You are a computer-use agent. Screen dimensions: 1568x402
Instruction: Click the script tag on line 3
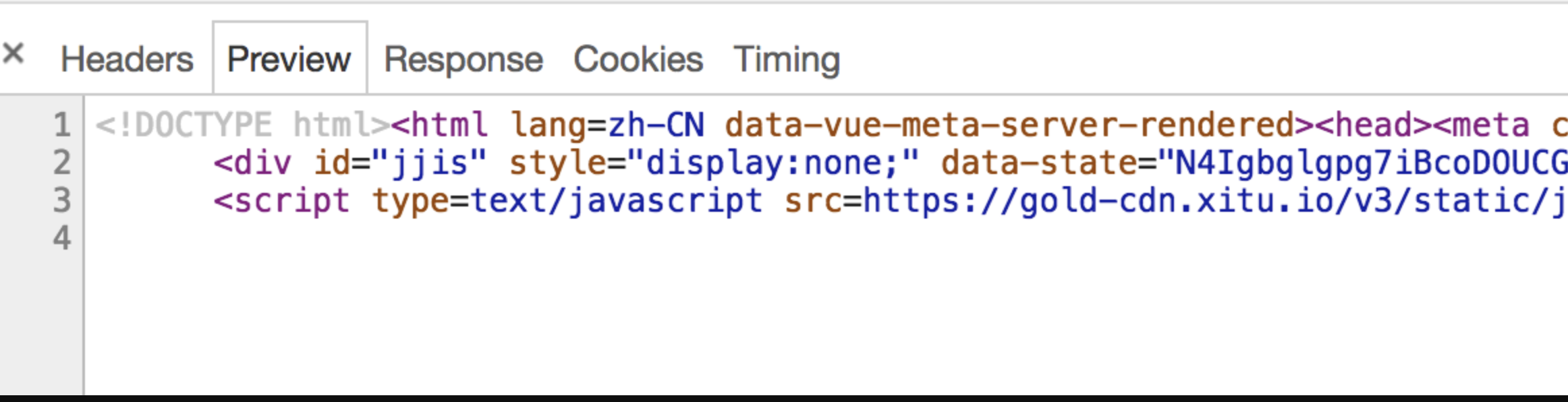[282, 201]
